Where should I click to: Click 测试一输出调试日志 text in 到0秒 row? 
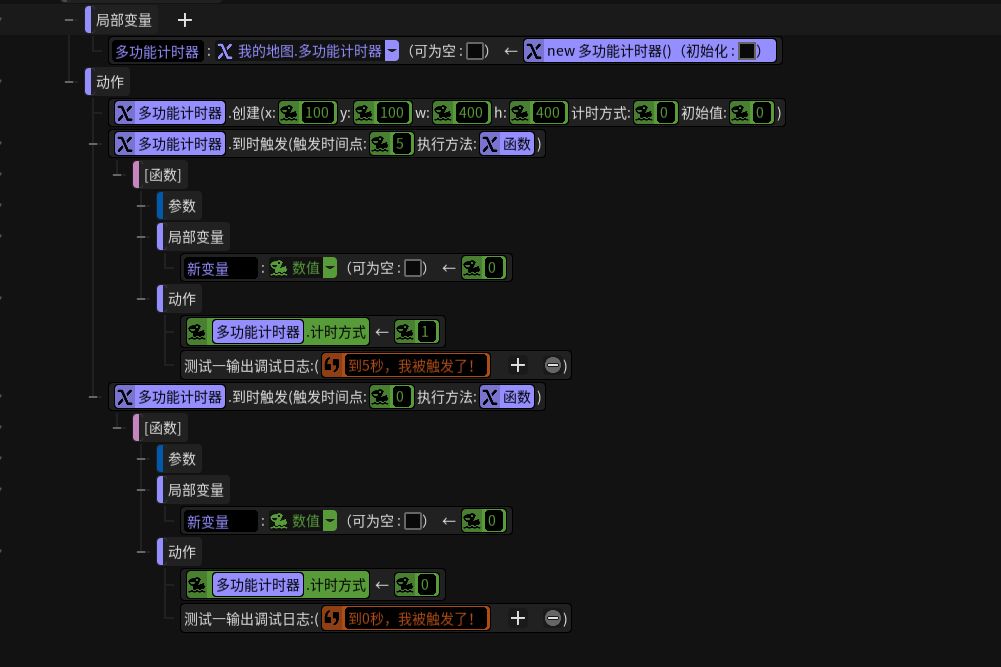[x=250, y=618]
